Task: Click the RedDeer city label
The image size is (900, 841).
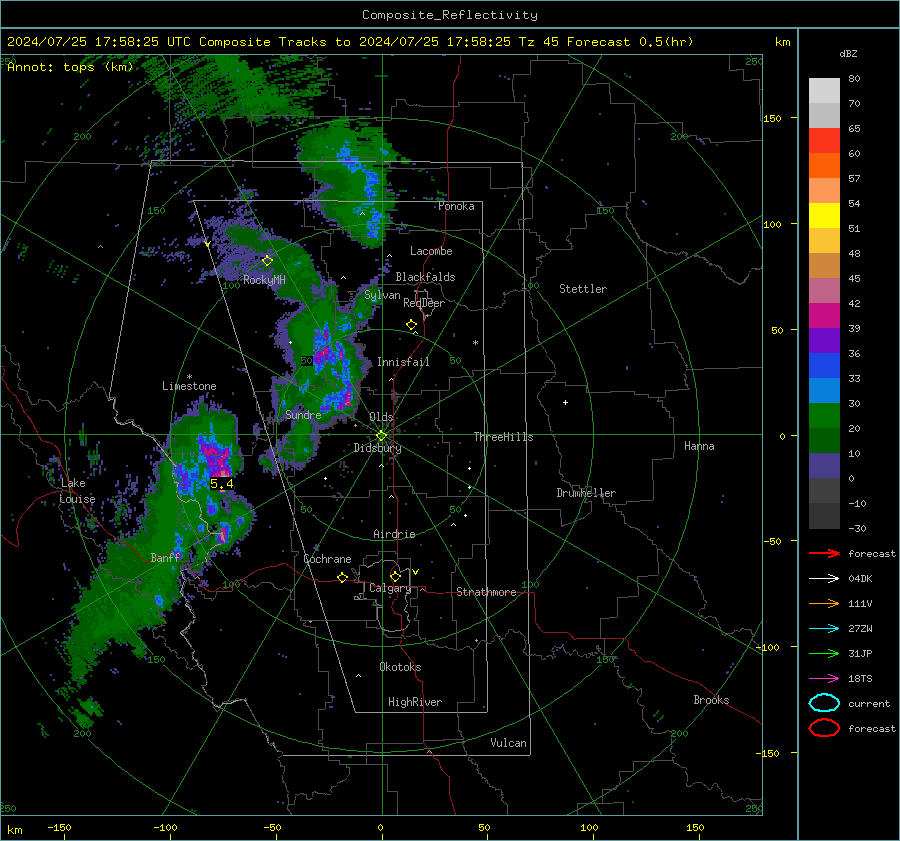Action: click(x=424, y=303)
